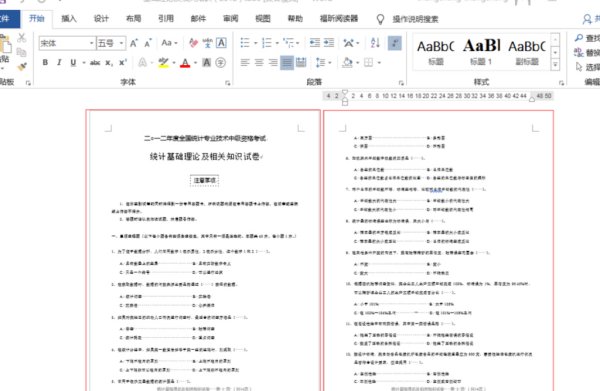Screen dimensions: 600x391
Task: Apply the 副标题 style
Action: (x=527, y=52)
